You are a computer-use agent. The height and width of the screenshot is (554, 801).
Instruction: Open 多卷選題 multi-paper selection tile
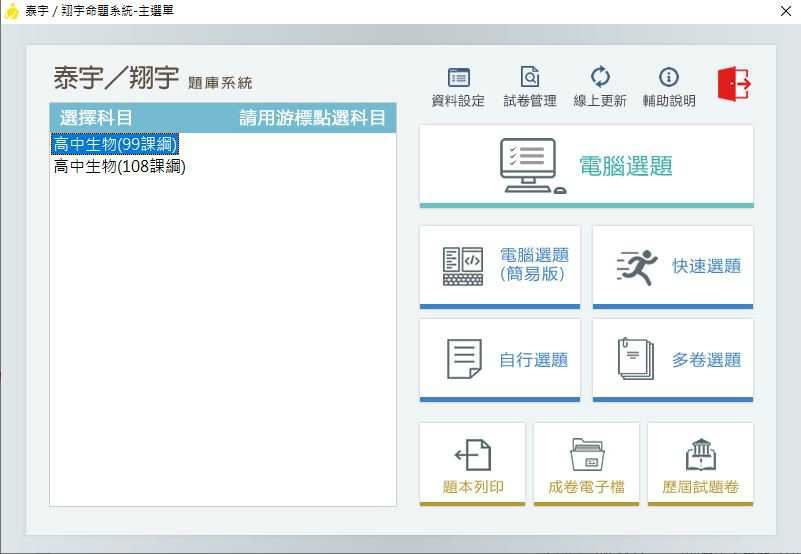click(x=673, y=361)
